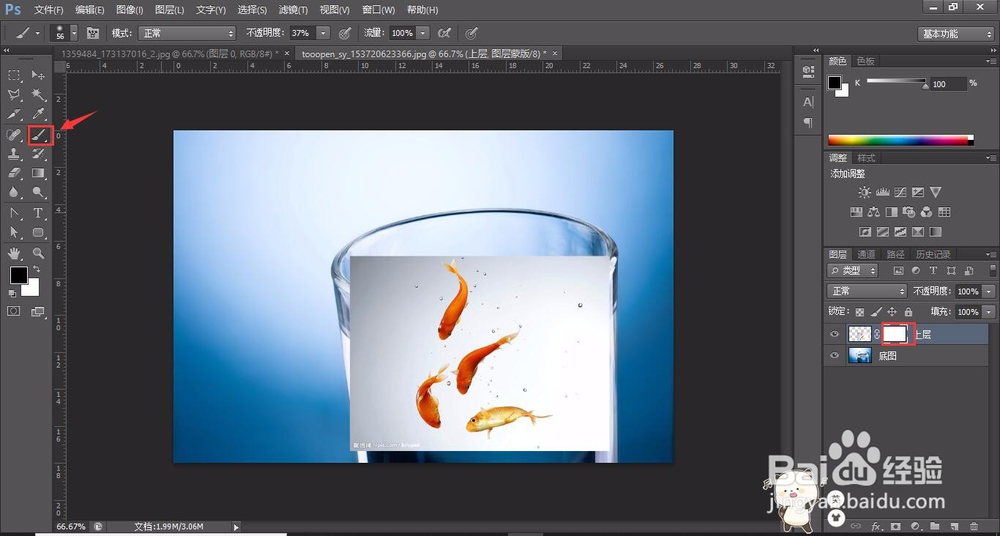
Task: Add a Photo Filter adjustment
Action: [x=909, y=212]
